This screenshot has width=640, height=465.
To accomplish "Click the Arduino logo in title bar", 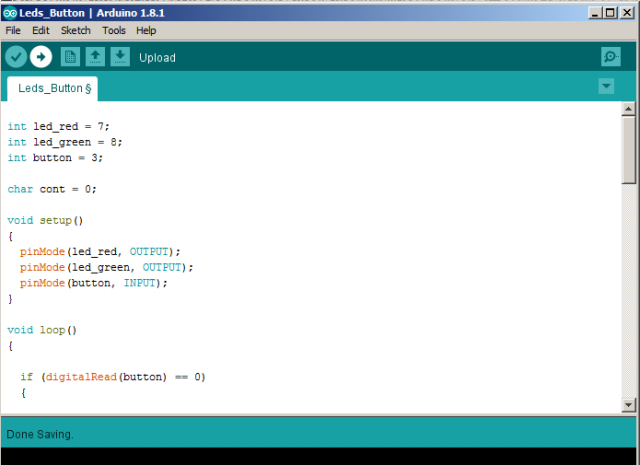I will point(9,13).
